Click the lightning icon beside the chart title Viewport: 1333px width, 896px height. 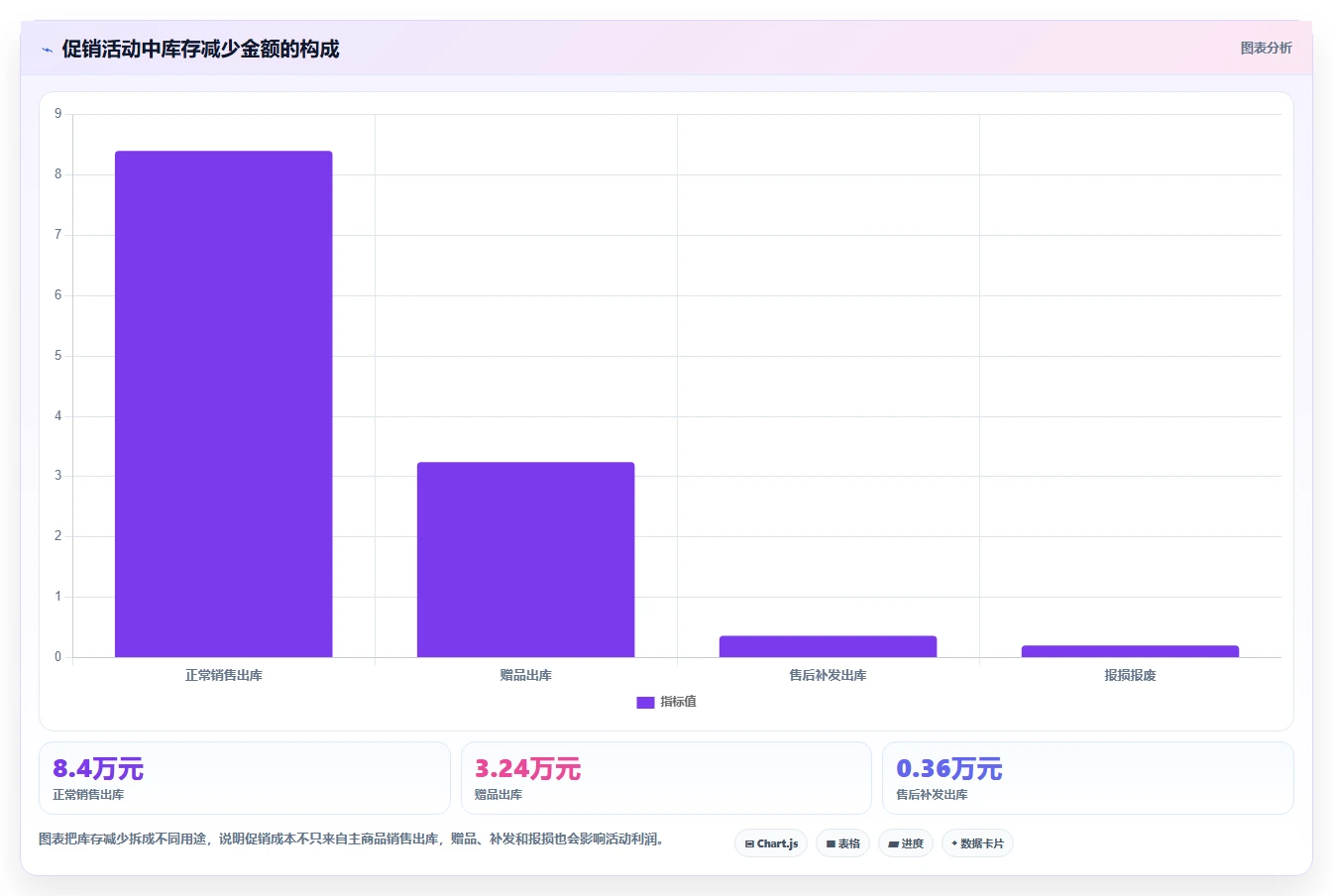click(x=47, y=50)
